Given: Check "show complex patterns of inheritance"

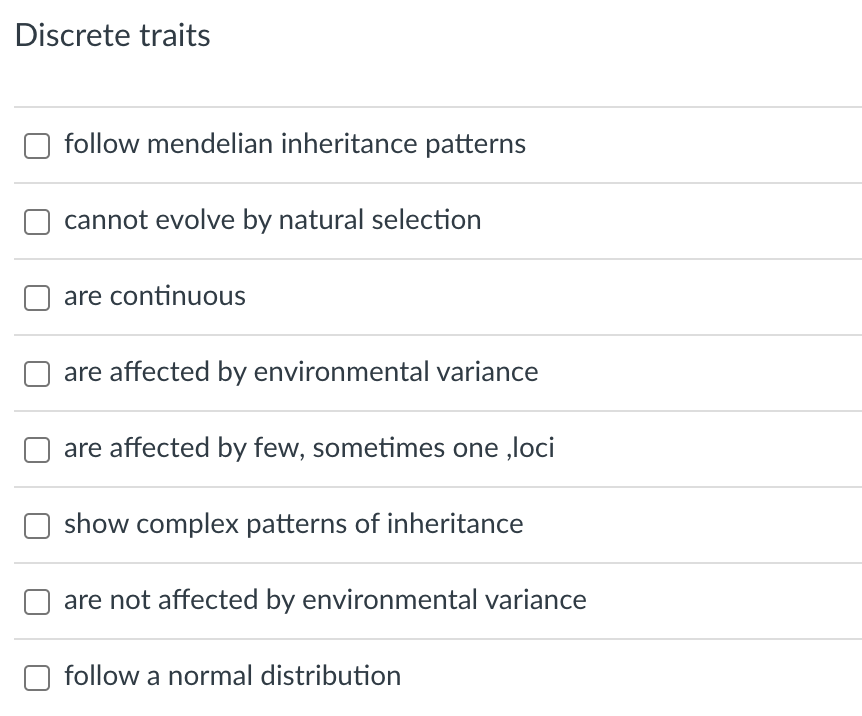Looking at the screenshot, I should click(37, 525).
